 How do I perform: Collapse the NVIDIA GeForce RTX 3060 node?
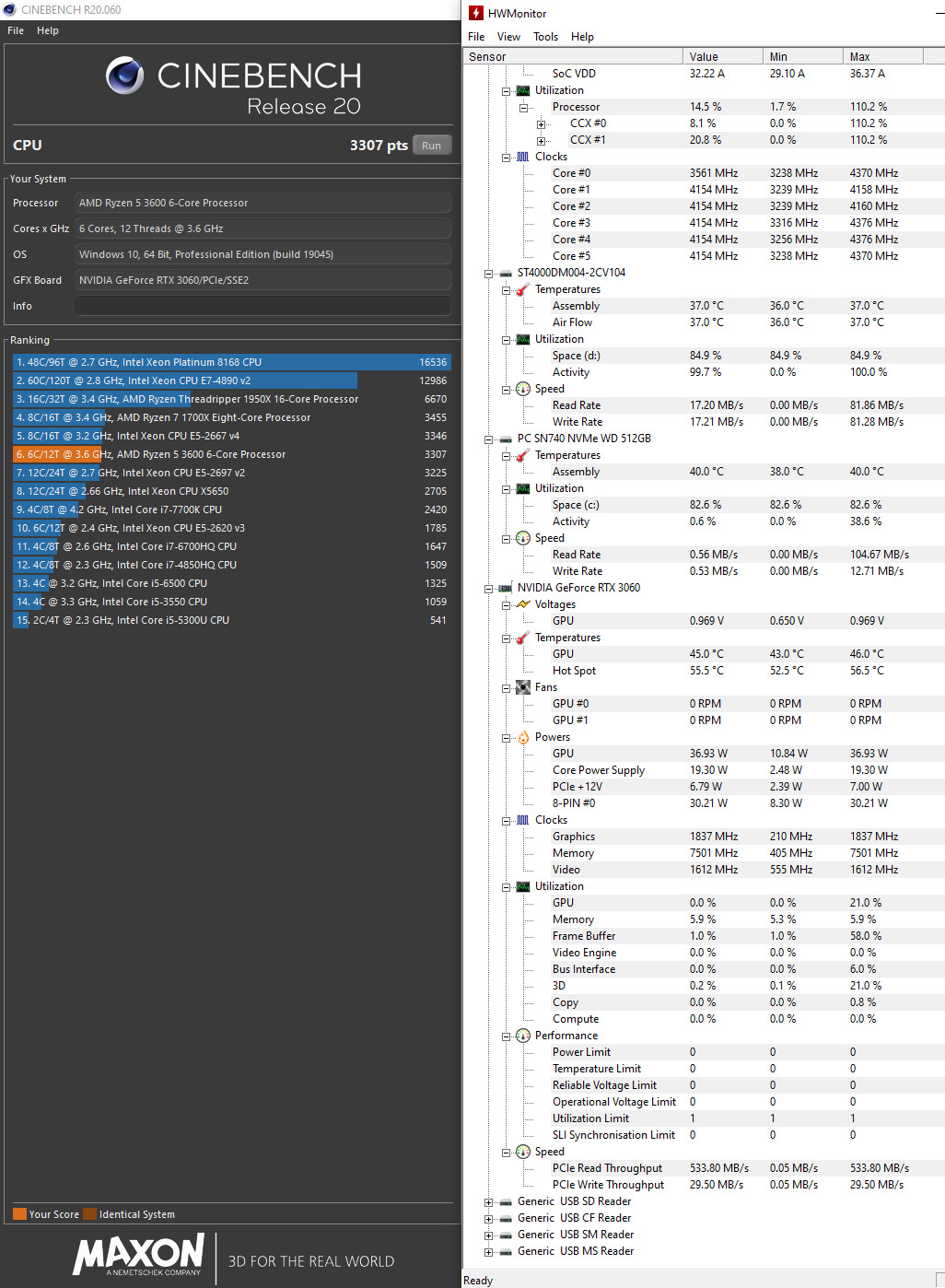(x=488, y=589)
